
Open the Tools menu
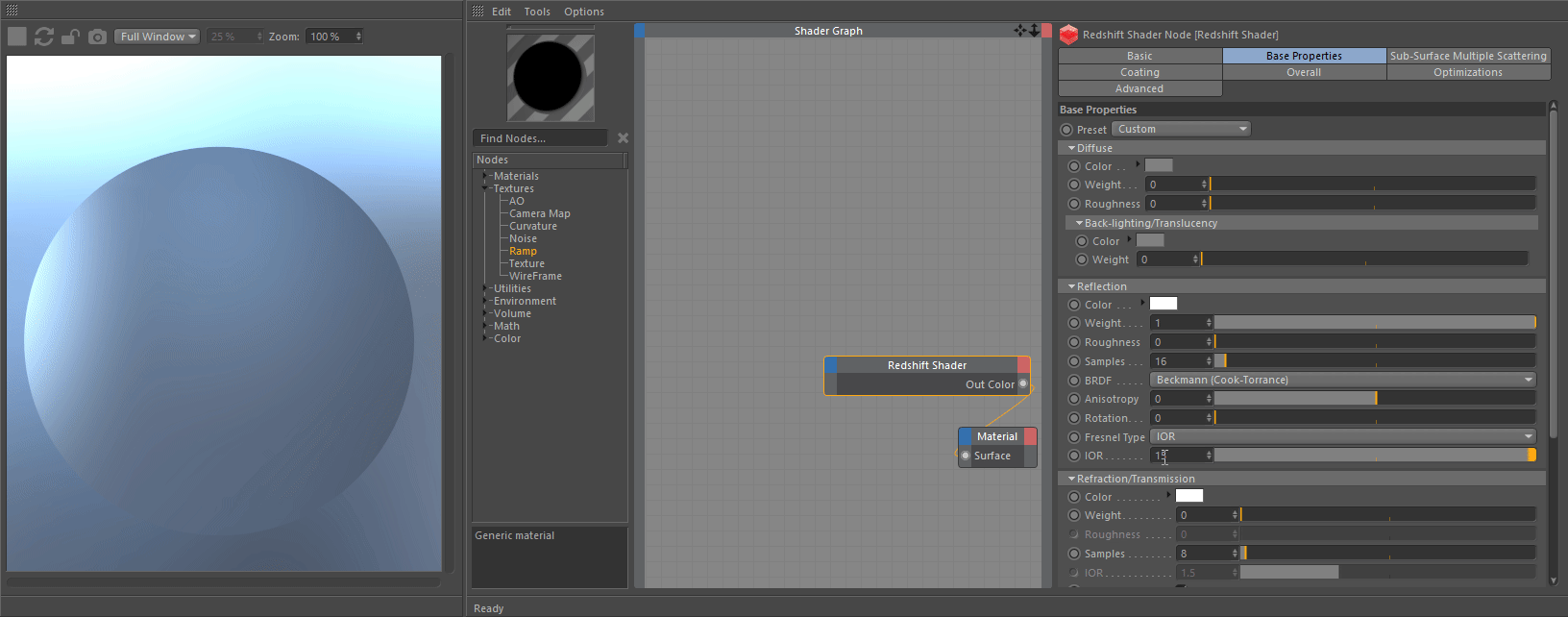point(537,12)
